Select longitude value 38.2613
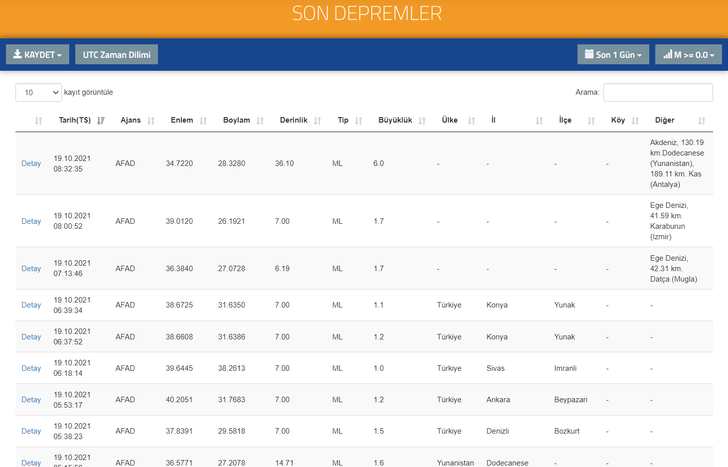This screenshot has width=728, height=467. coord(232,368)
